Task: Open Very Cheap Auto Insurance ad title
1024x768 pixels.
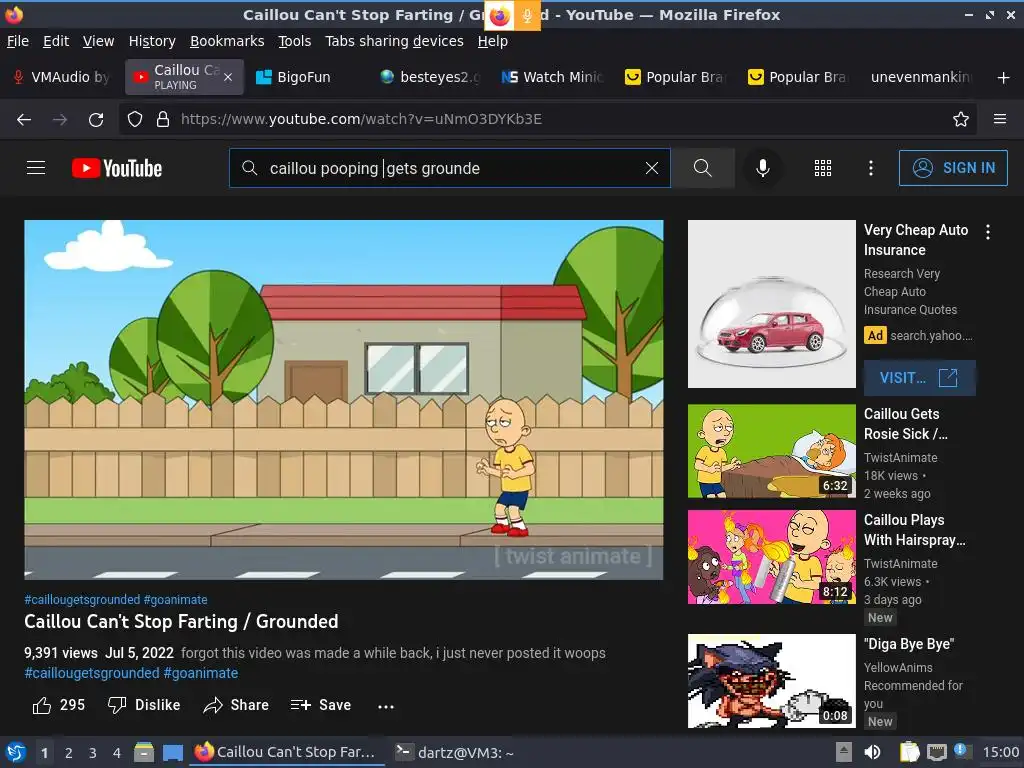Action: tap(916, 240)
